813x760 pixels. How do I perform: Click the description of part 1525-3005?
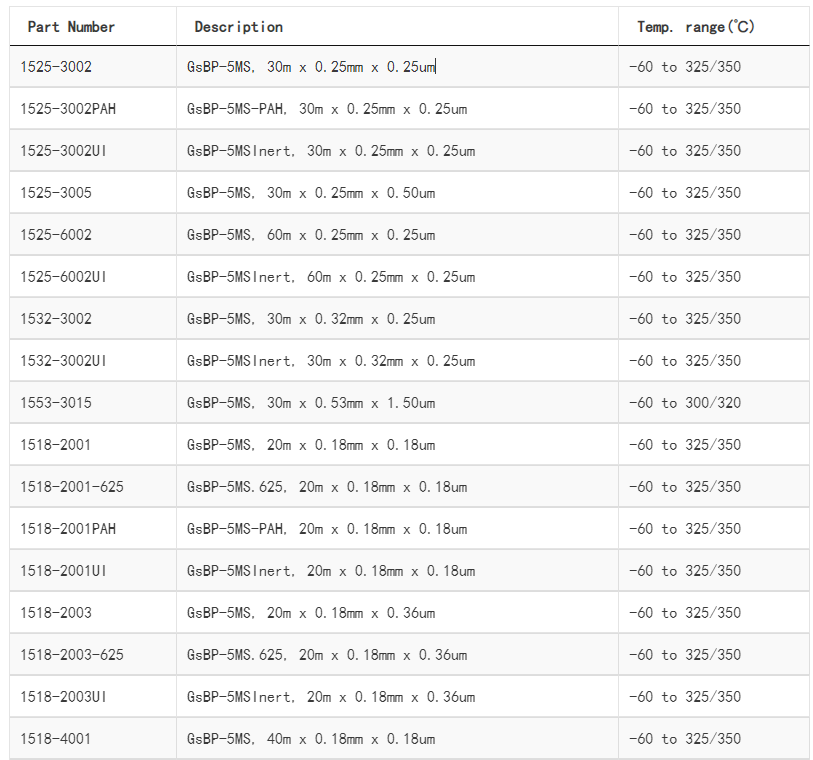click(311, 193)
